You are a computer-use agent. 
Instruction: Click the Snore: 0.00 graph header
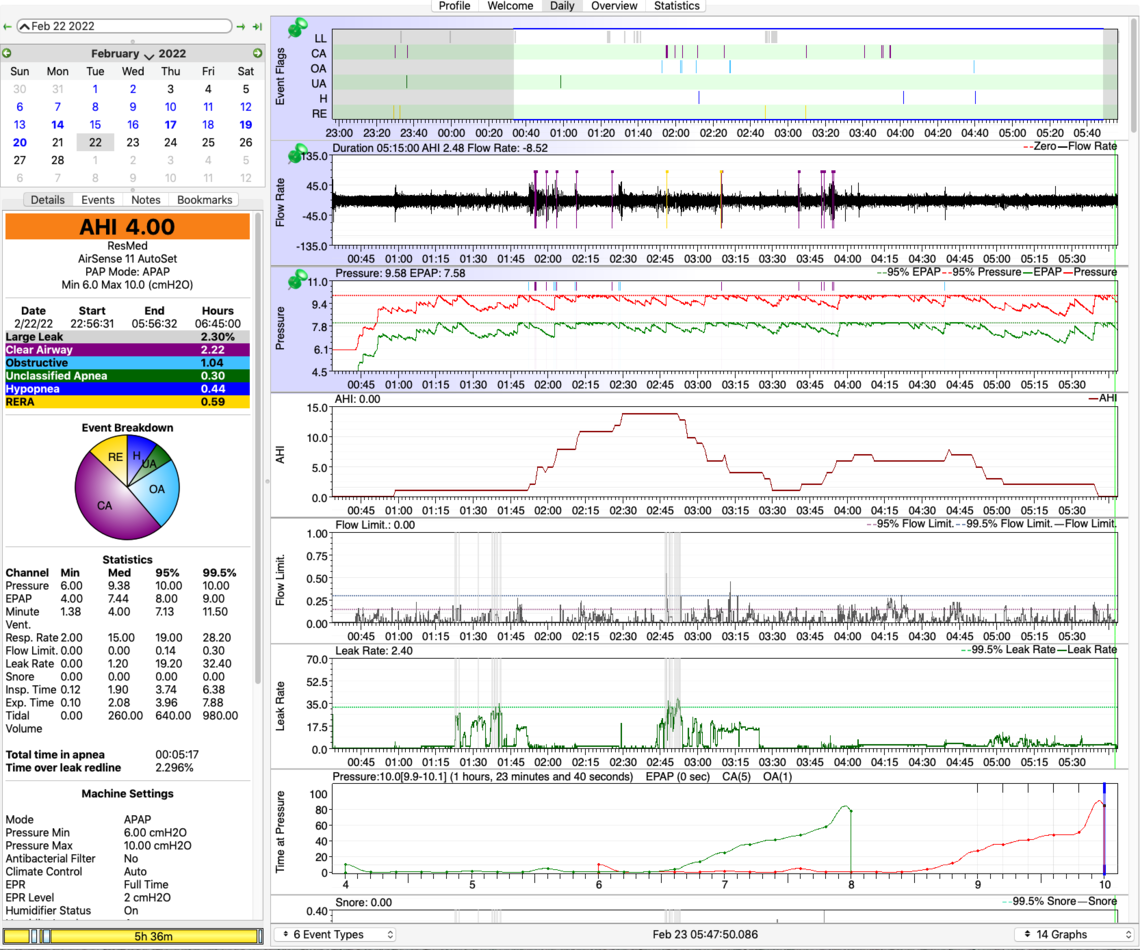364,902
